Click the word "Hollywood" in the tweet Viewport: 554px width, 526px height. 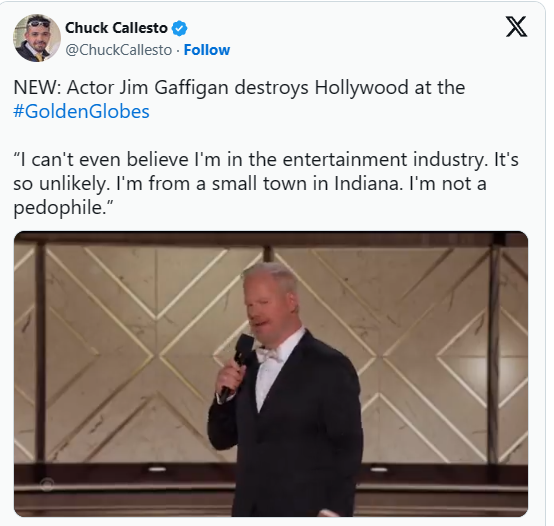361,87
